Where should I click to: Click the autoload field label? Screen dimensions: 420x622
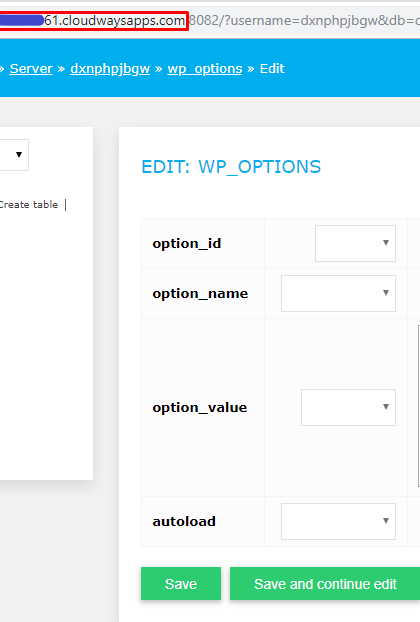click(x=184, y=521)
